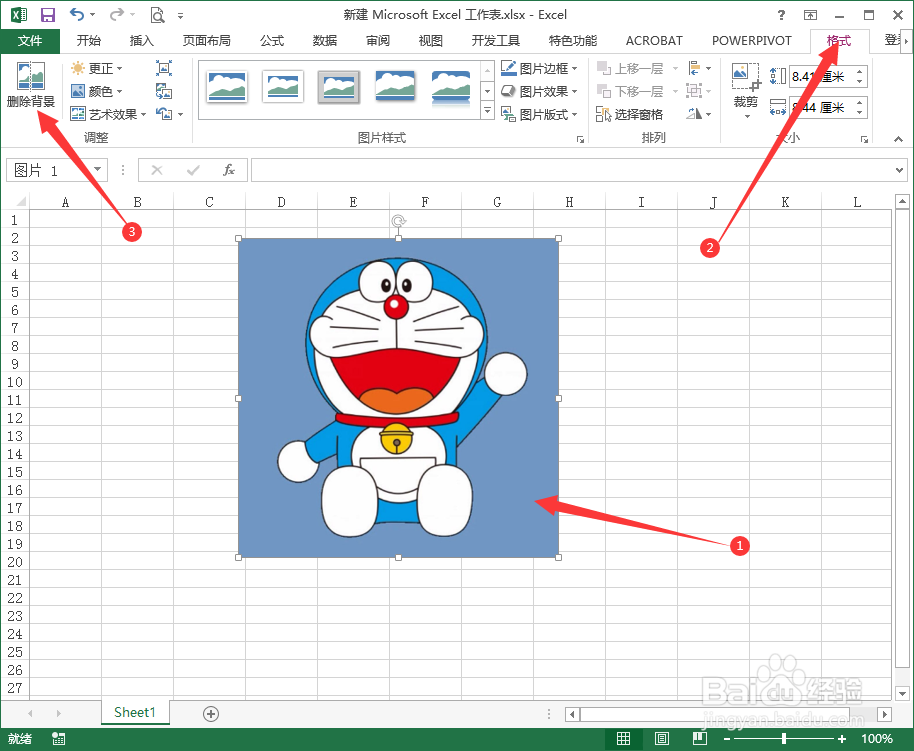The height and width of the screenshot is (751, 914).
Task: Select row 10 header
Action: pos(15,382)
